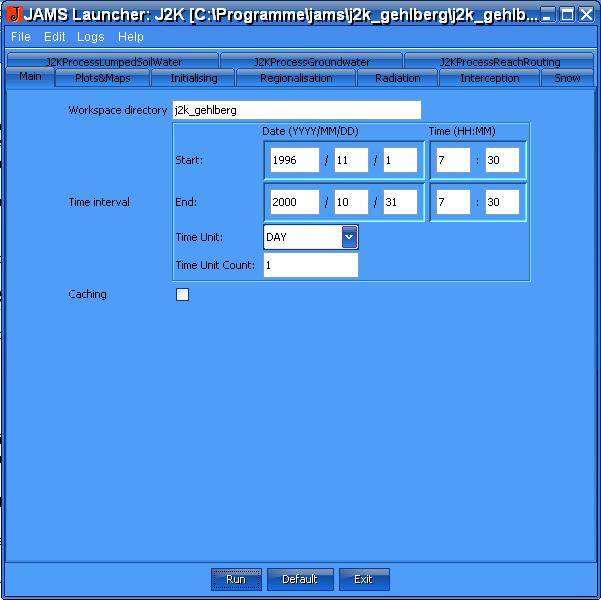Image resolution: width=601 pixels, height=600 pixels.
Task: Click the Workspace directory text field
Action: pos(295,110)
